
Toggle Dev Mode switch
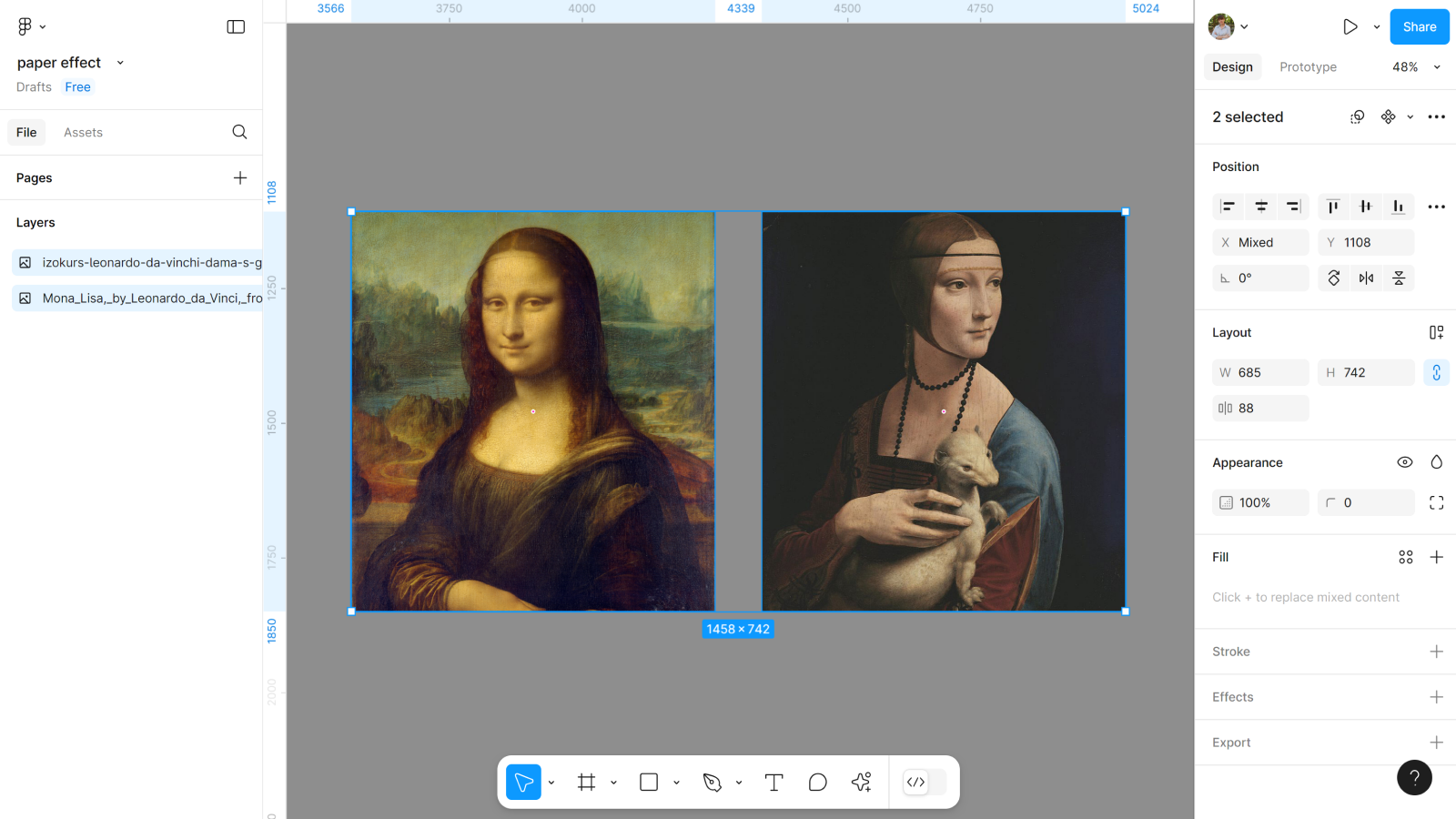coord(924,783)
